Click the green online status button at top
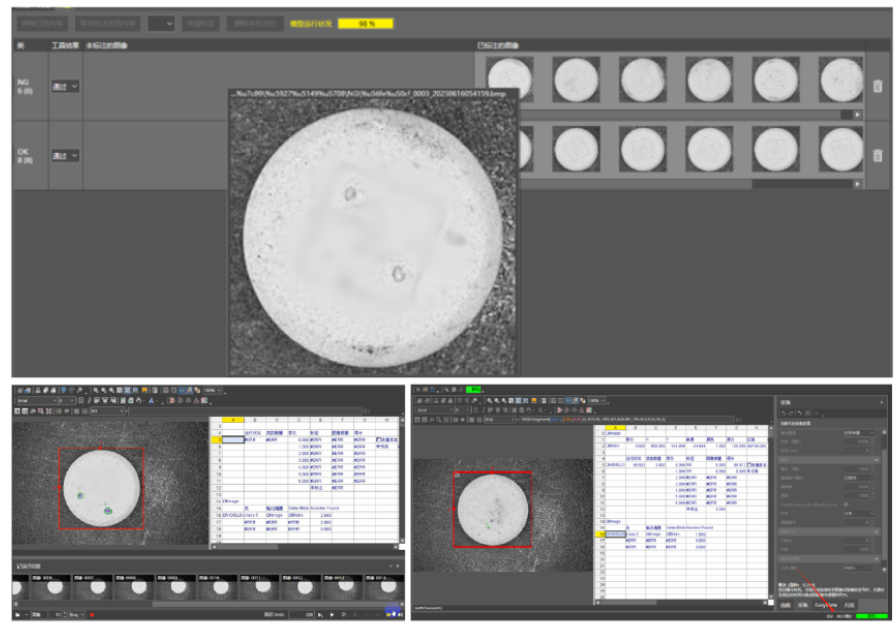The image size is (896, 624). 473,389
